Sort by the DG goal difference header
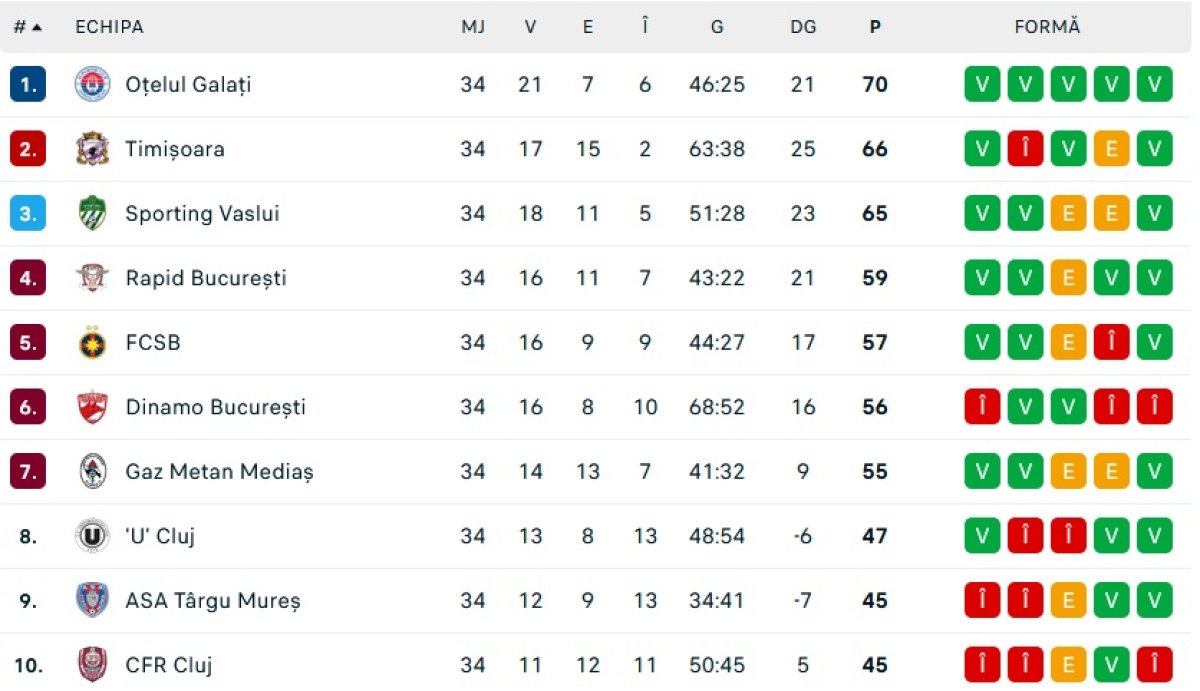 [803, 27]
